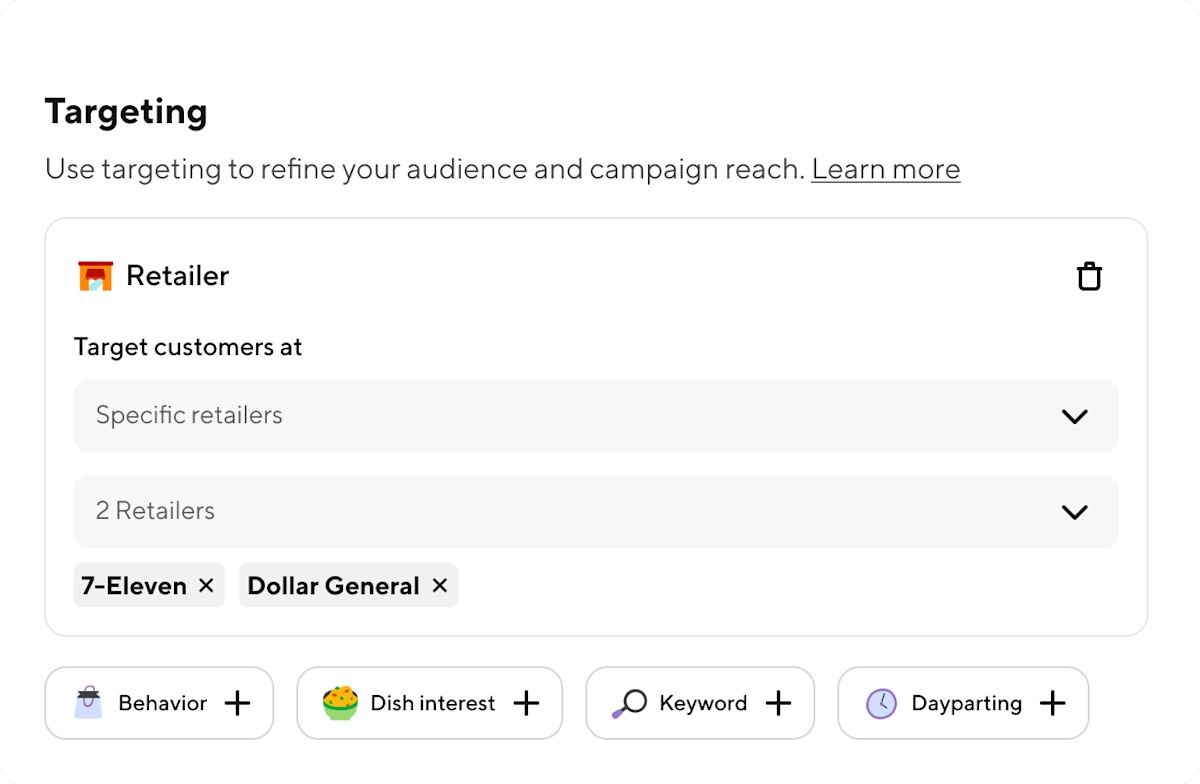
Task: Remove the 7-Eleven retailer chip
Action: pyautogui.click(x=206, y=585)
